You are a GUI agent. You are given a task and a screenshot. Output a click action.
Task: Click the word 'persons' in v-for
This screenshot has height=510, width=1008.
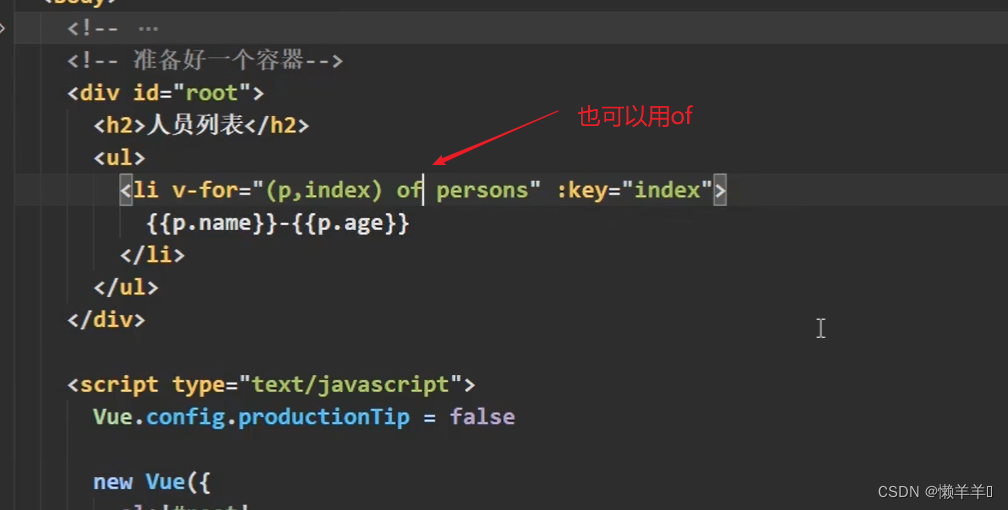(481, 190)
